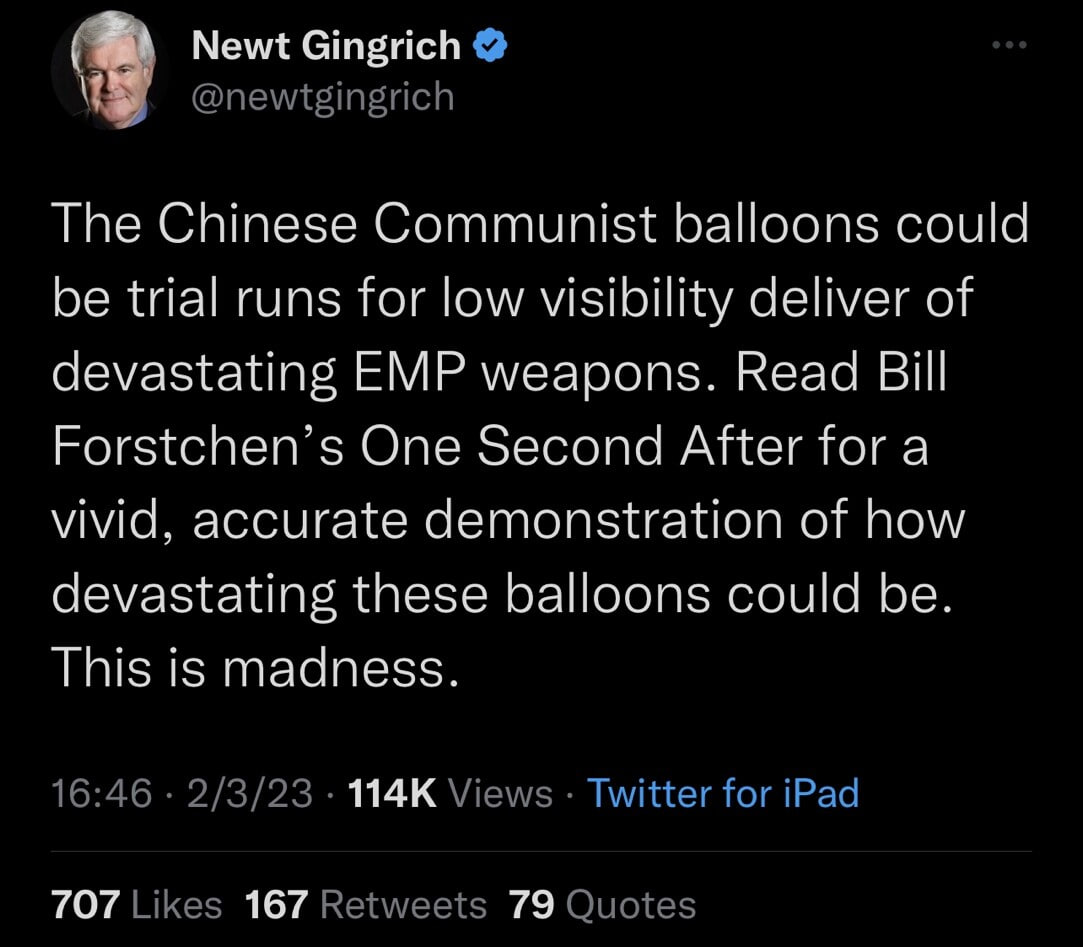Image resolution: width=1083 pixels, height=947 pixels.
Task: Open the Twitter for iPad source link
Action: point(722,794)
